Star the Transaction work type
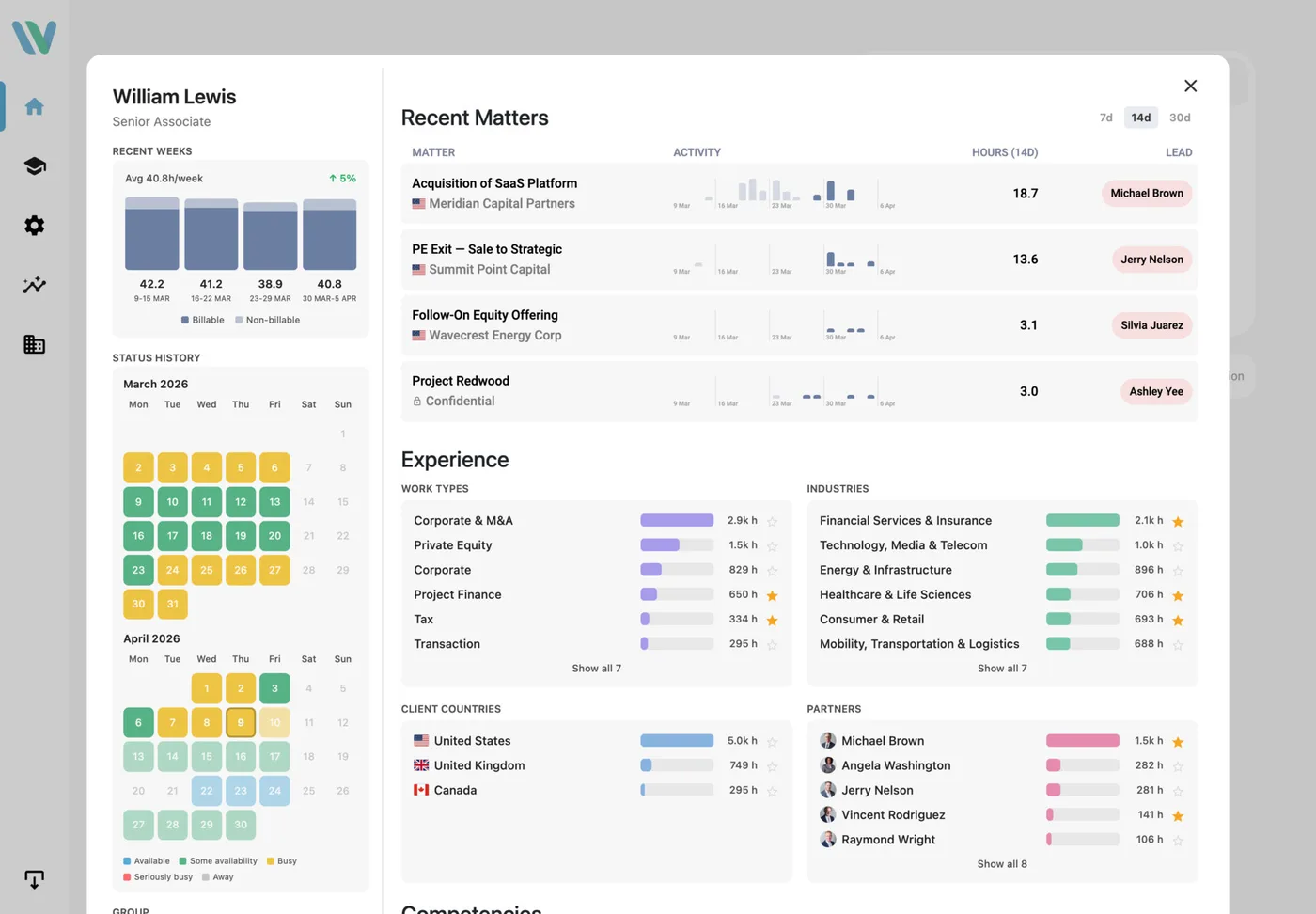The height and width of the screenshot is (914, 1316). [x=772, y=644]
